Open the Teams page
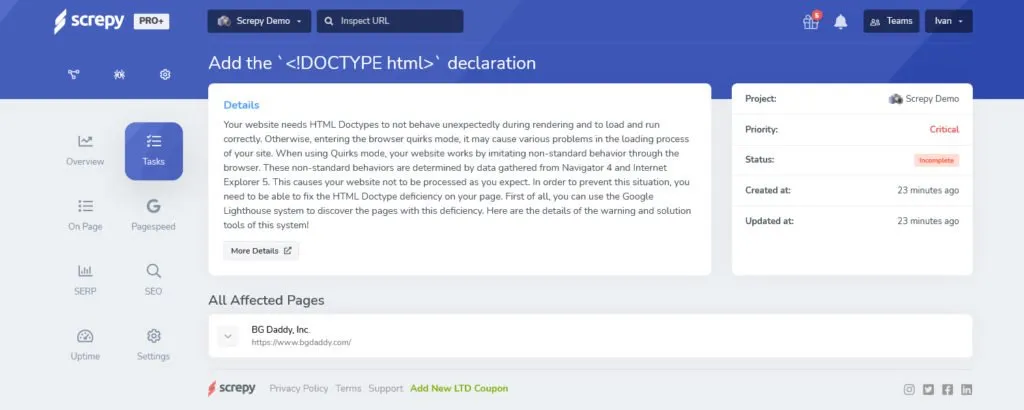This screenshot has height=410, width=1024. 891,21
